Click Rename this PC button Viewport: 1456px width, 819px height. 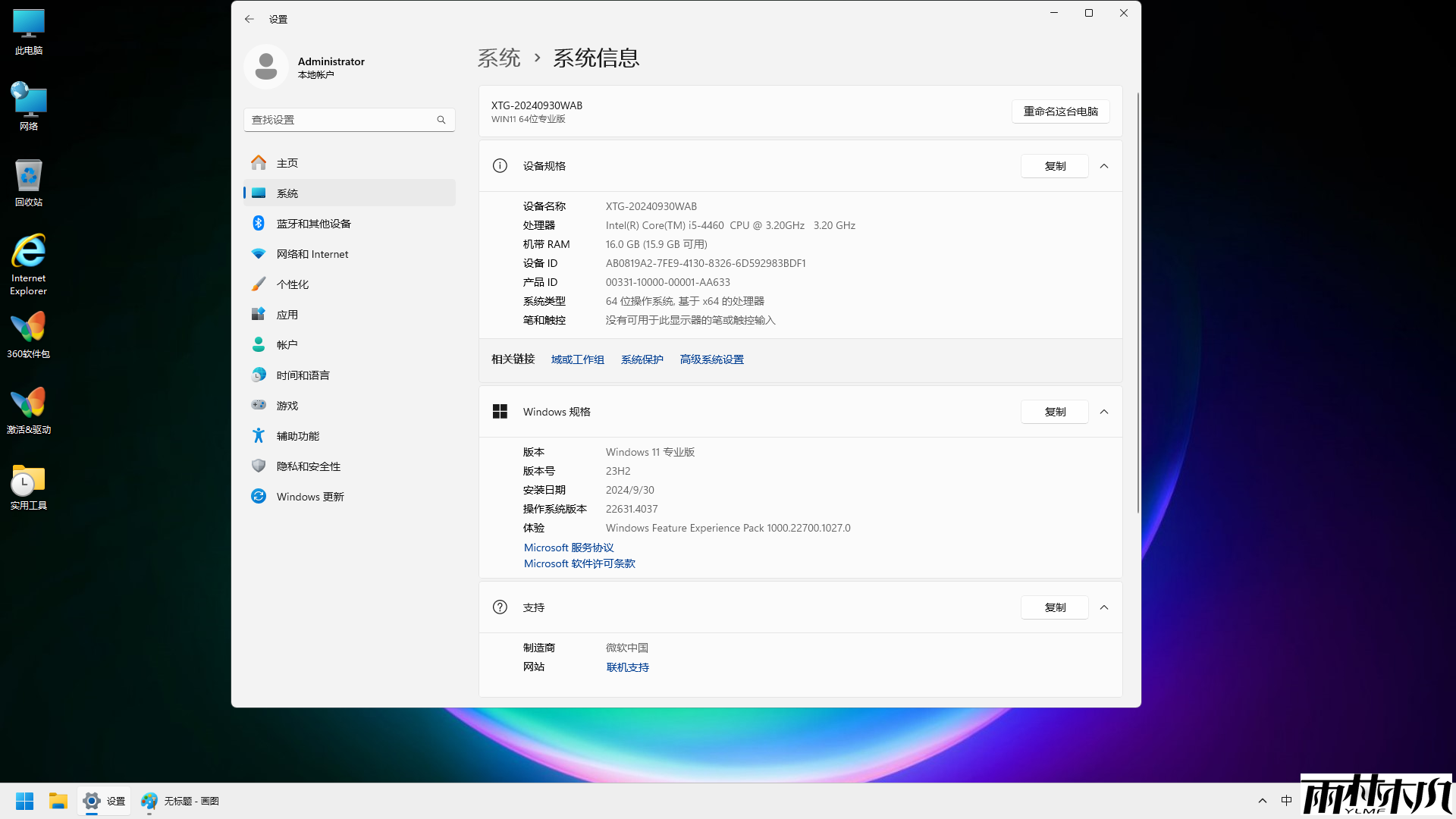pyautogui.click(x=1060, y=111)
